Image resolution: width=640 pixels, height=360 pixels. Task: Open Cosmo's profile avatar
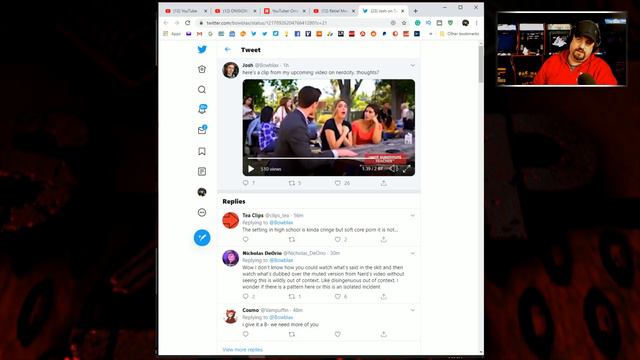[231, 316]
